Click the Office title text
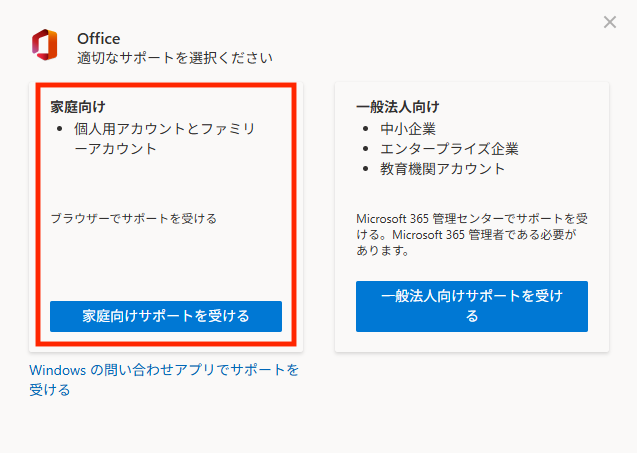 pos(99,39)
